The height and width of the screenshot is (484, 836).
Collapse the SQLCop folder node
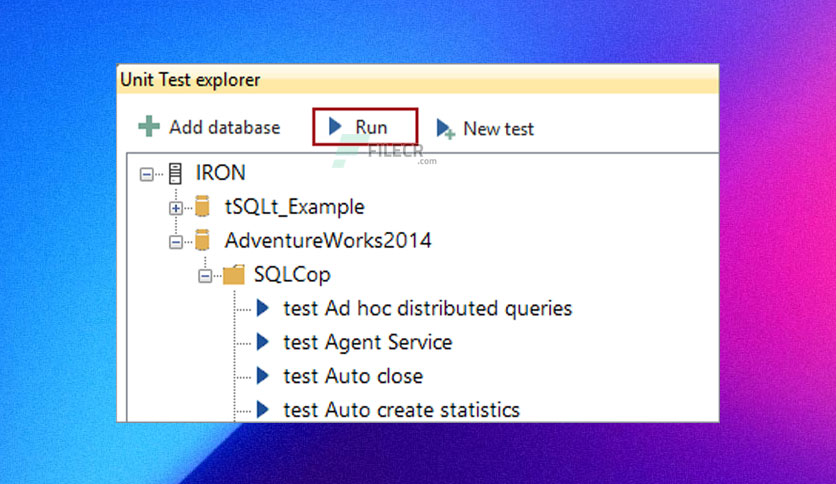205,276
